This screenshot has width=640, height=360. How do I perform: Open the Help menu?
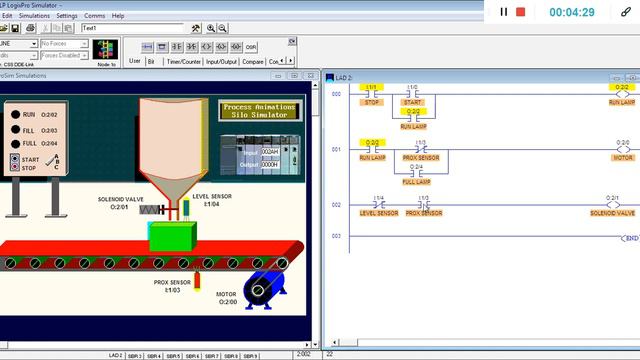[118, 16]
